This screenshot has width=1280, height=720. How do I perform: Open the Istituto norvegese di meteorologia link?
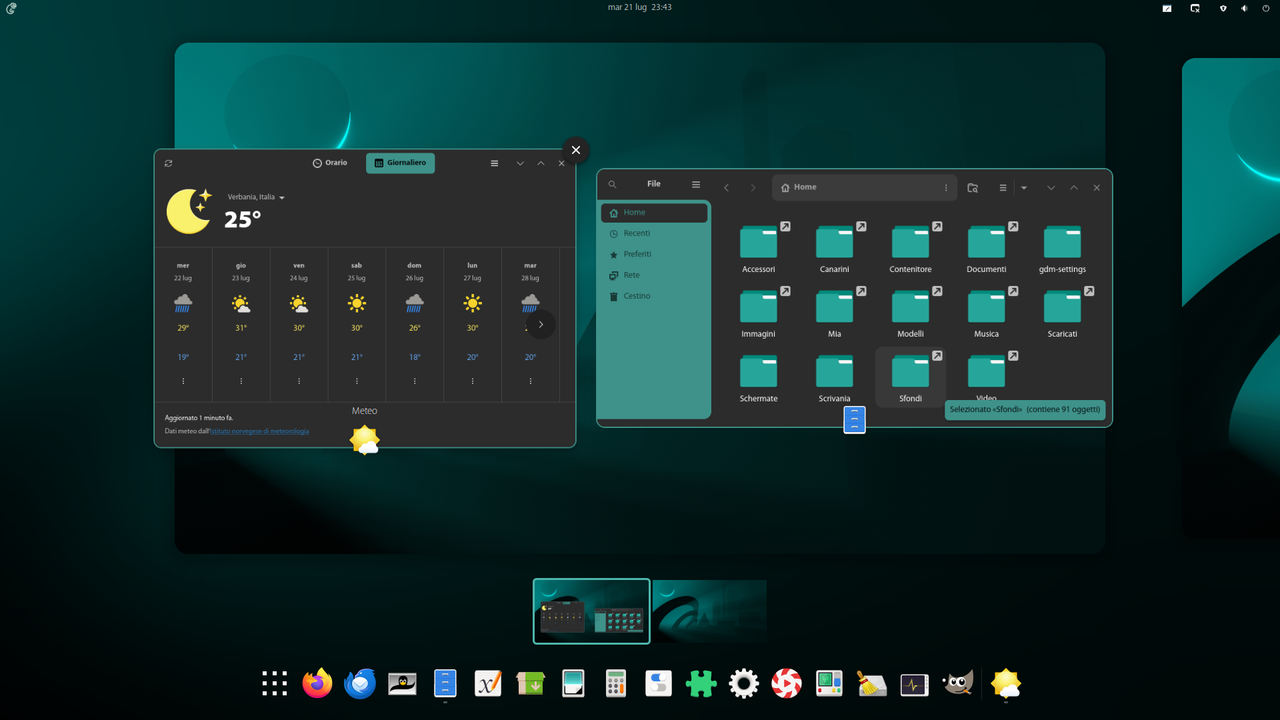259,431
